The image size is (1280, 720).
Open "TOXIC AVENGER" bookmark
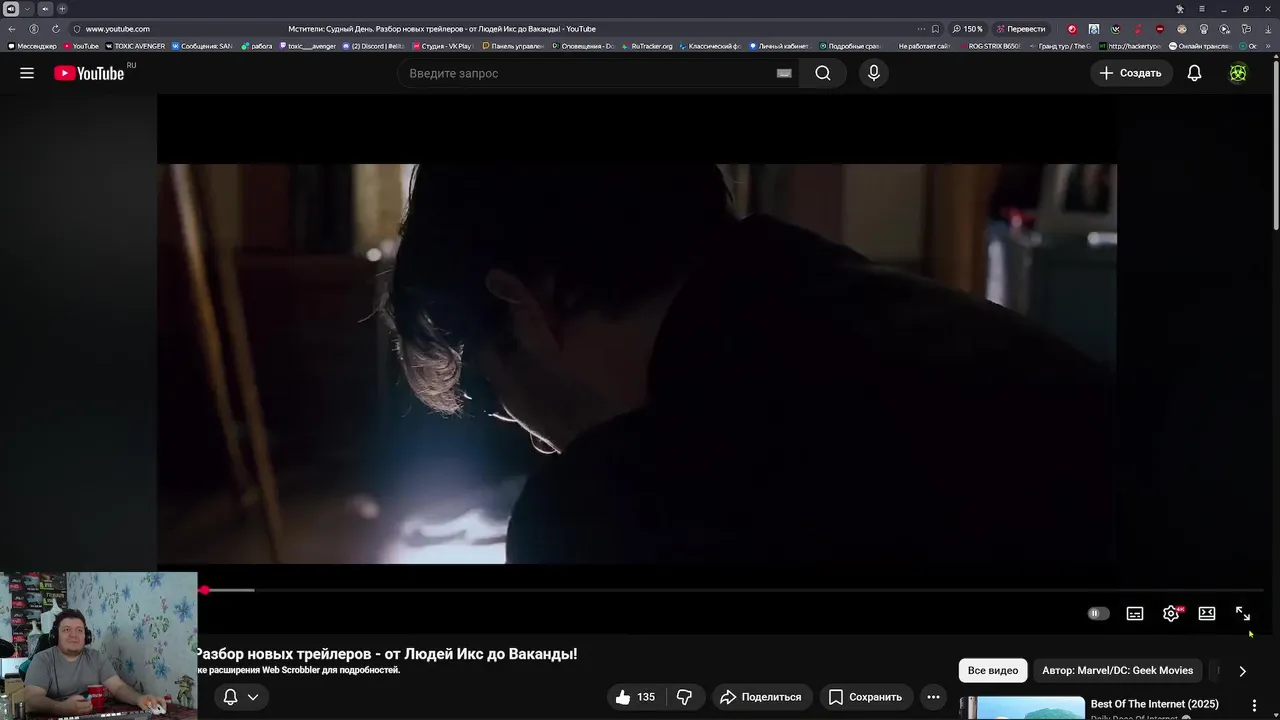tap(135, 46)
